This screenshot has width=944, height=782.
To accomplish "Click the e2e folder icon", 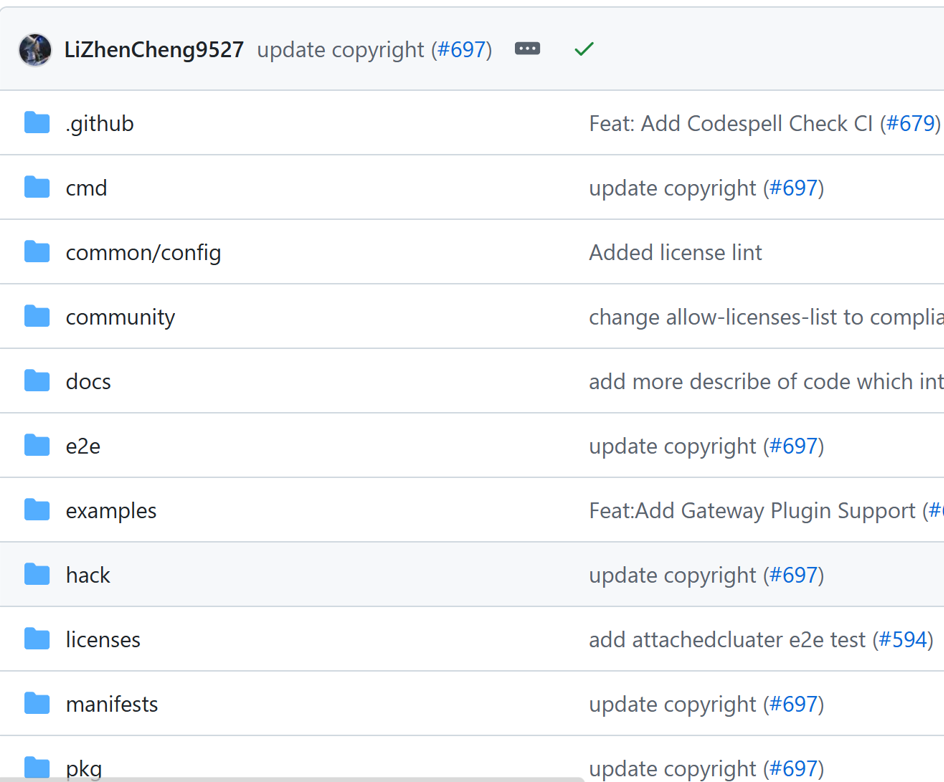I will tap(37, 445).
